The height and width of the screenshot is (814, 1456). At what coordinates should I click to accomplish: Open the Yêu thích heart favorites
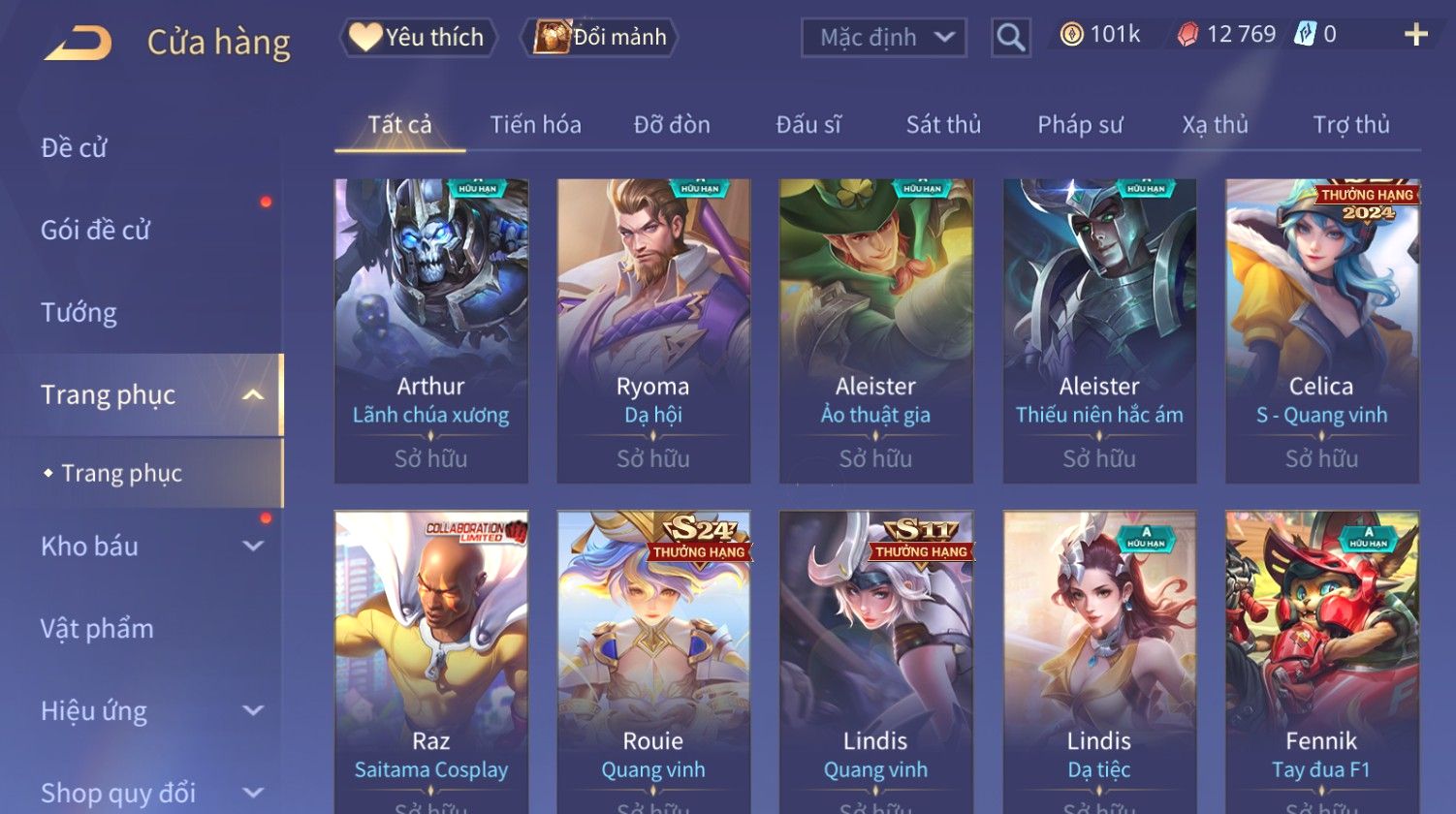(365, 37)
